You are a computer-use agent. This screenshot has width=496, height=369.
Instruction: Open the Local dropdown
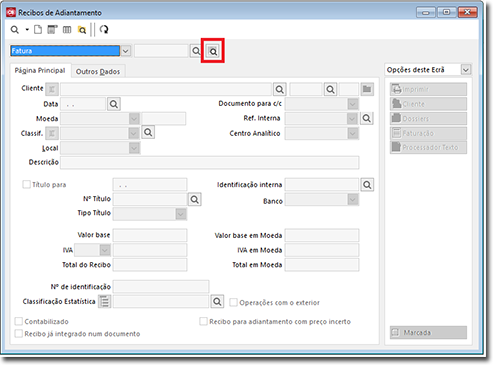coord(134,148)
